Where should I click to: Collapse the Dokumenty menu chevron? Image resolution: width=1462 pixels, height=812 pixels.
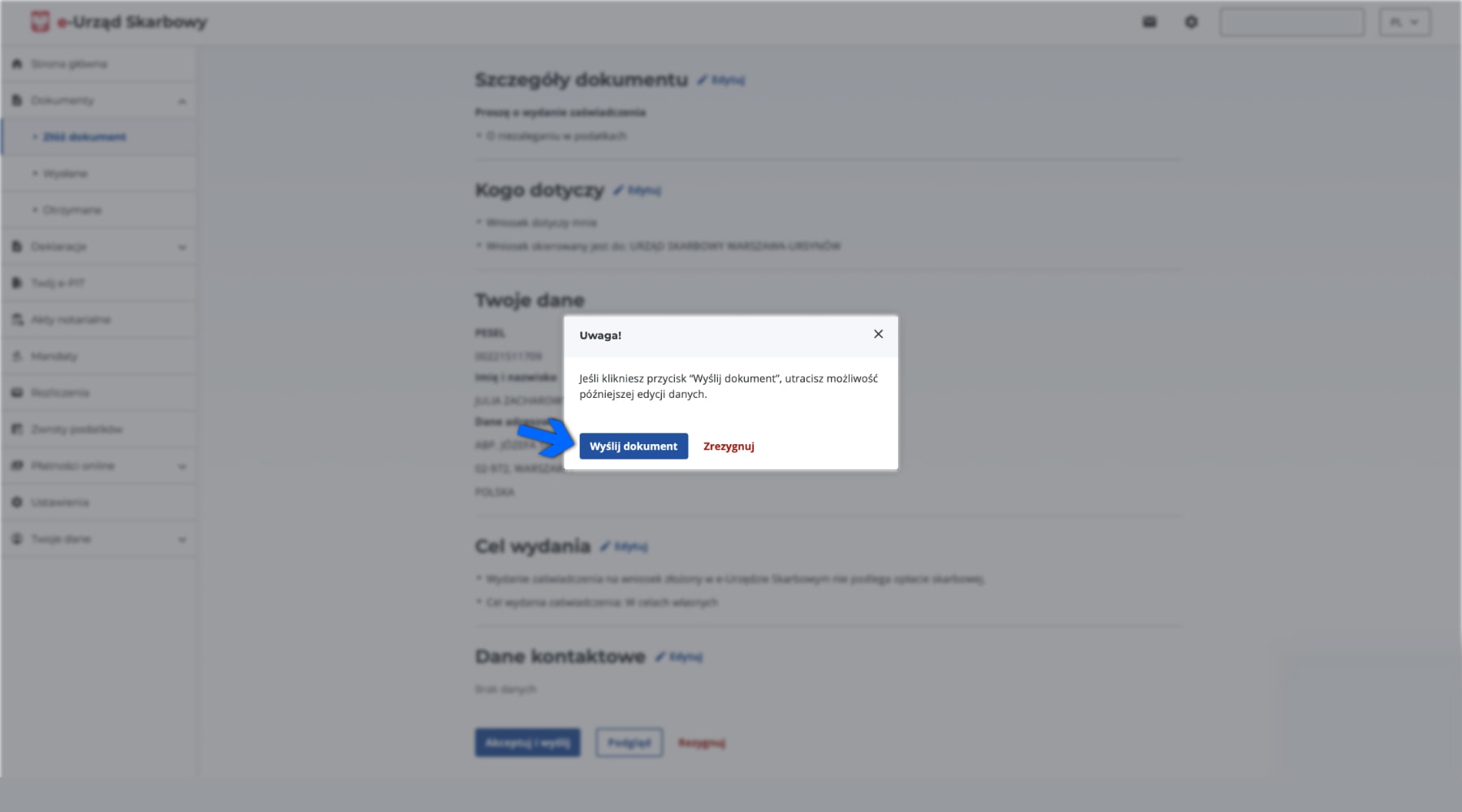pyautogui.click(x=182, y=101)
